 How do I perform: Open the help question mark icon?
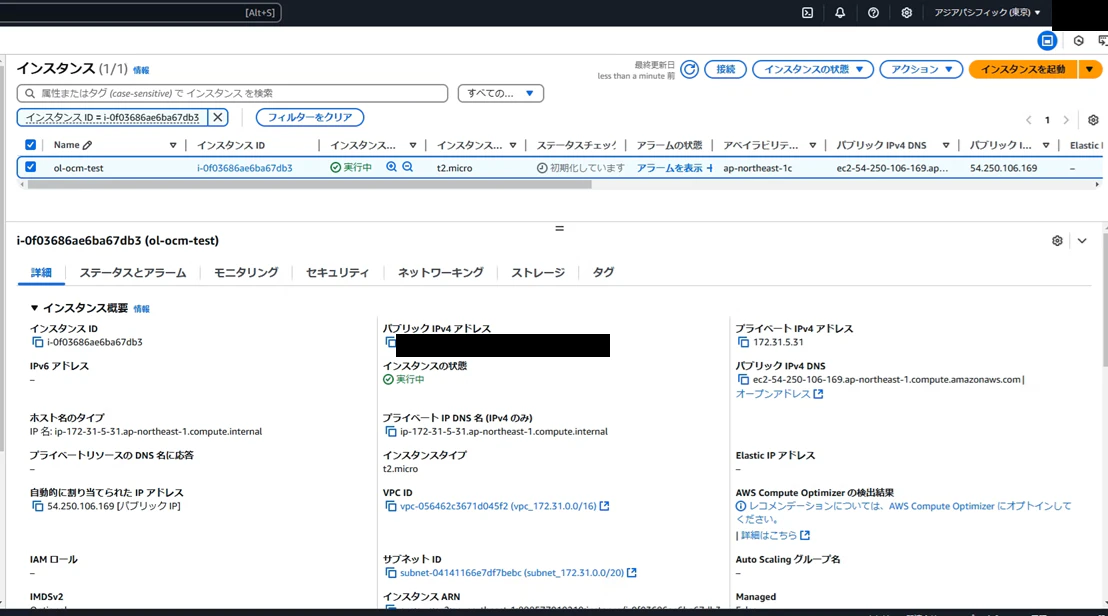coord(873,13)
